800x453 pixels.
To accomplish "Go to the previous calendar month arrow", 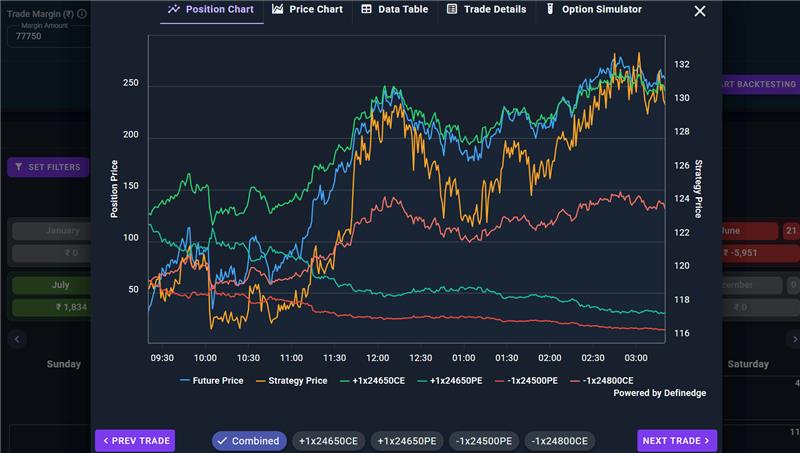I will pos(17,339).
